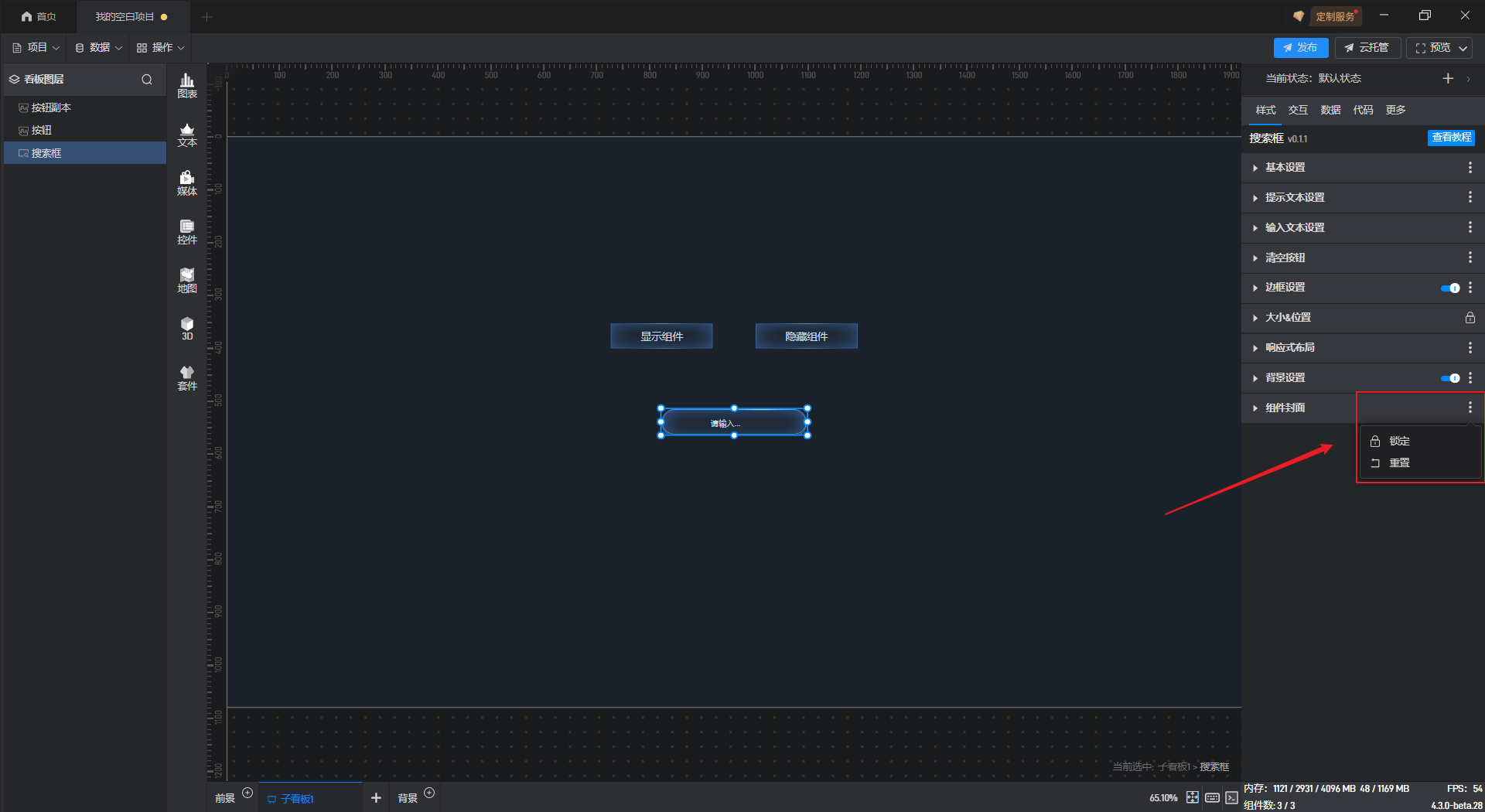1485x812 pixels.
Task: Open the 图表 (chart) component category
Action: (x=187, y=86)
